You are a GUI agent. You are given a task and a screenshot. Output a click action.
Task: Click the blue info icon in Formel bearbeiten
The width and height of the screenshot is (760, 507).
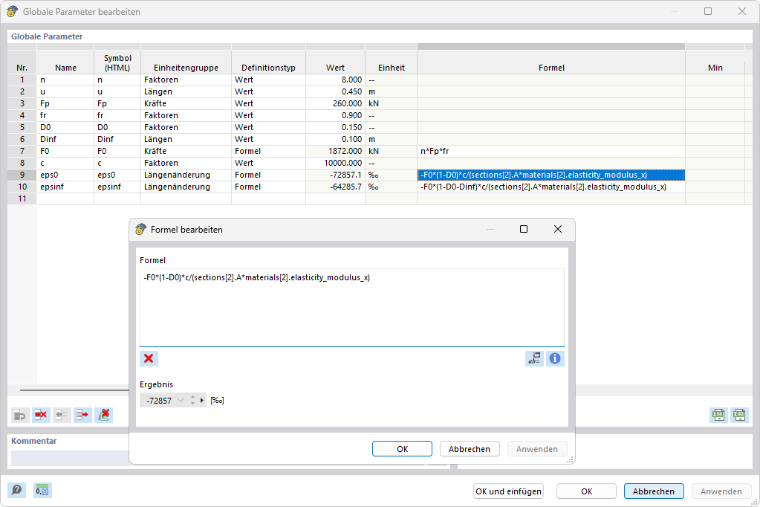[555, 359]
